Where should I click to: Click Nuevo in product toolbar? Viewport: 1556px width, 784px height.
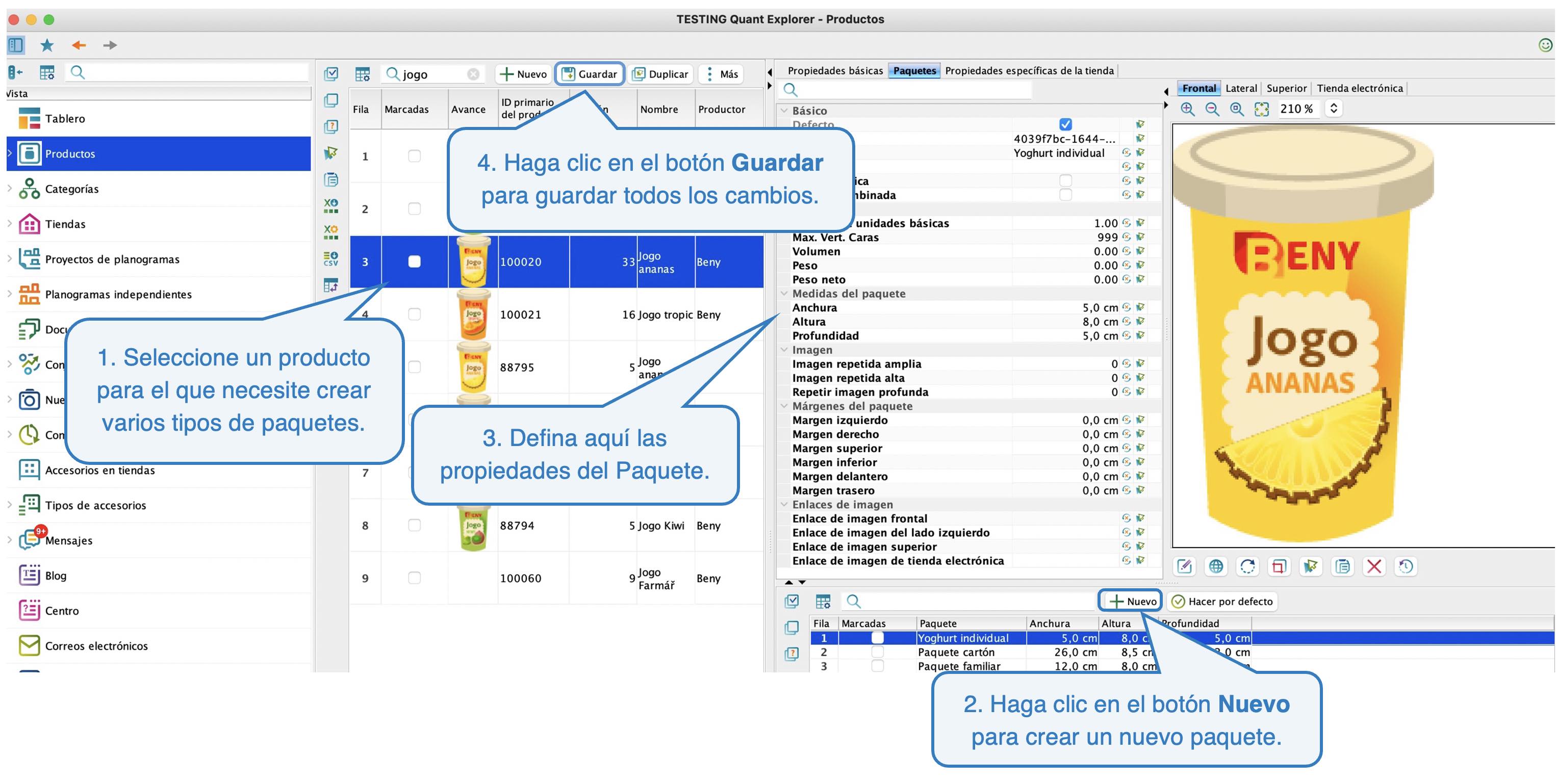click(523, 73)
